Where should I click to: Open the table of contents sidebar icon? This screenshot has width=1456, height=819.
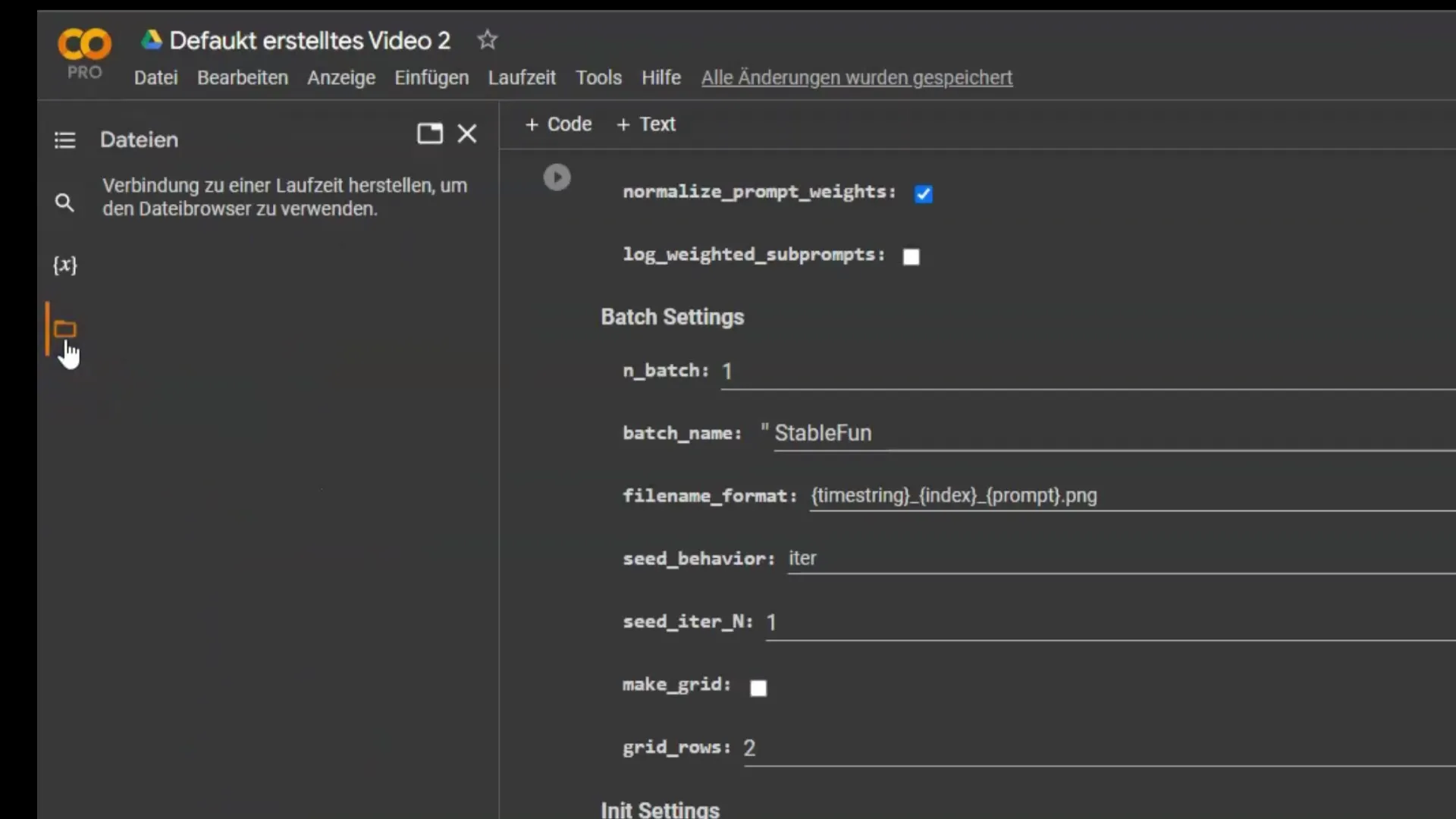tap(65, 140)
